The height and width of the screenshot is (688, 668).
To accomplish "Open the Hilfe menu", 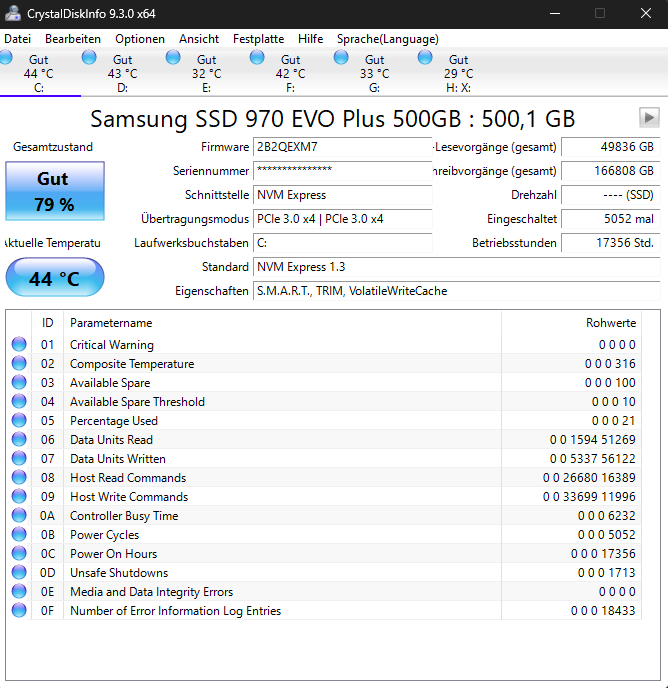I will coord(310,39).
